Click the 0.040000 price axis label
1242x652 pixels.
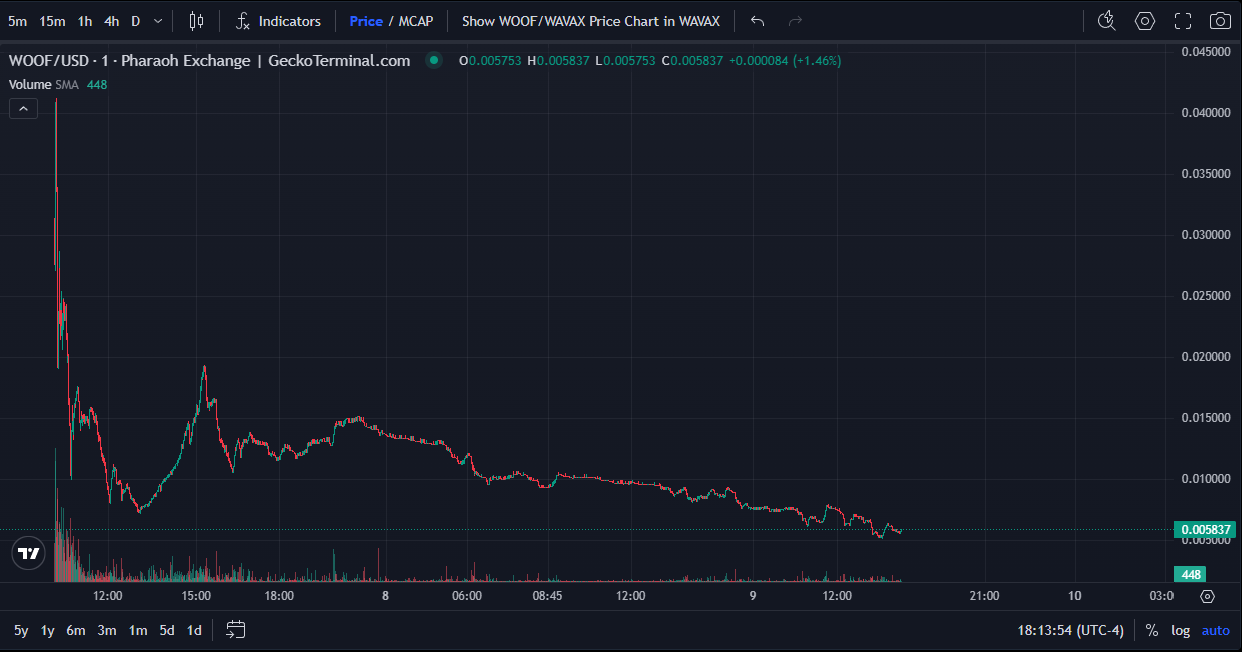pyautogui.click(x=1205, y=113)
